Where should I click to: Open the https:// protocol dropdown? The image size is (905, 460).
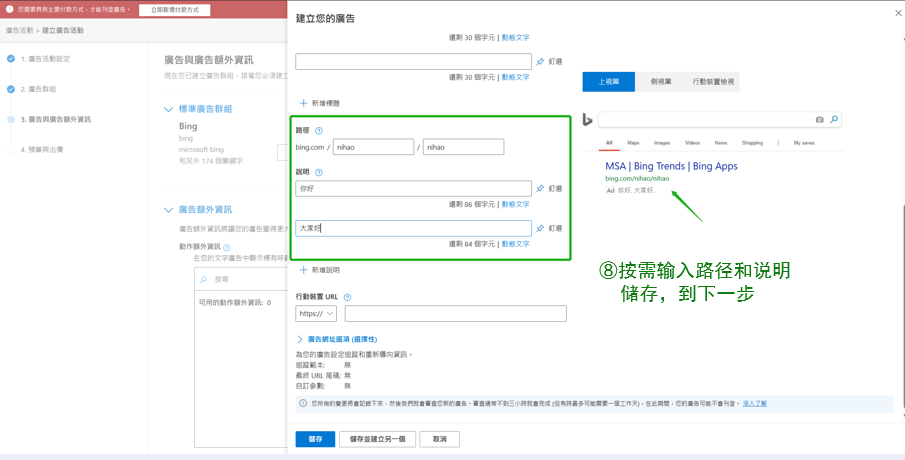[316, 314]
